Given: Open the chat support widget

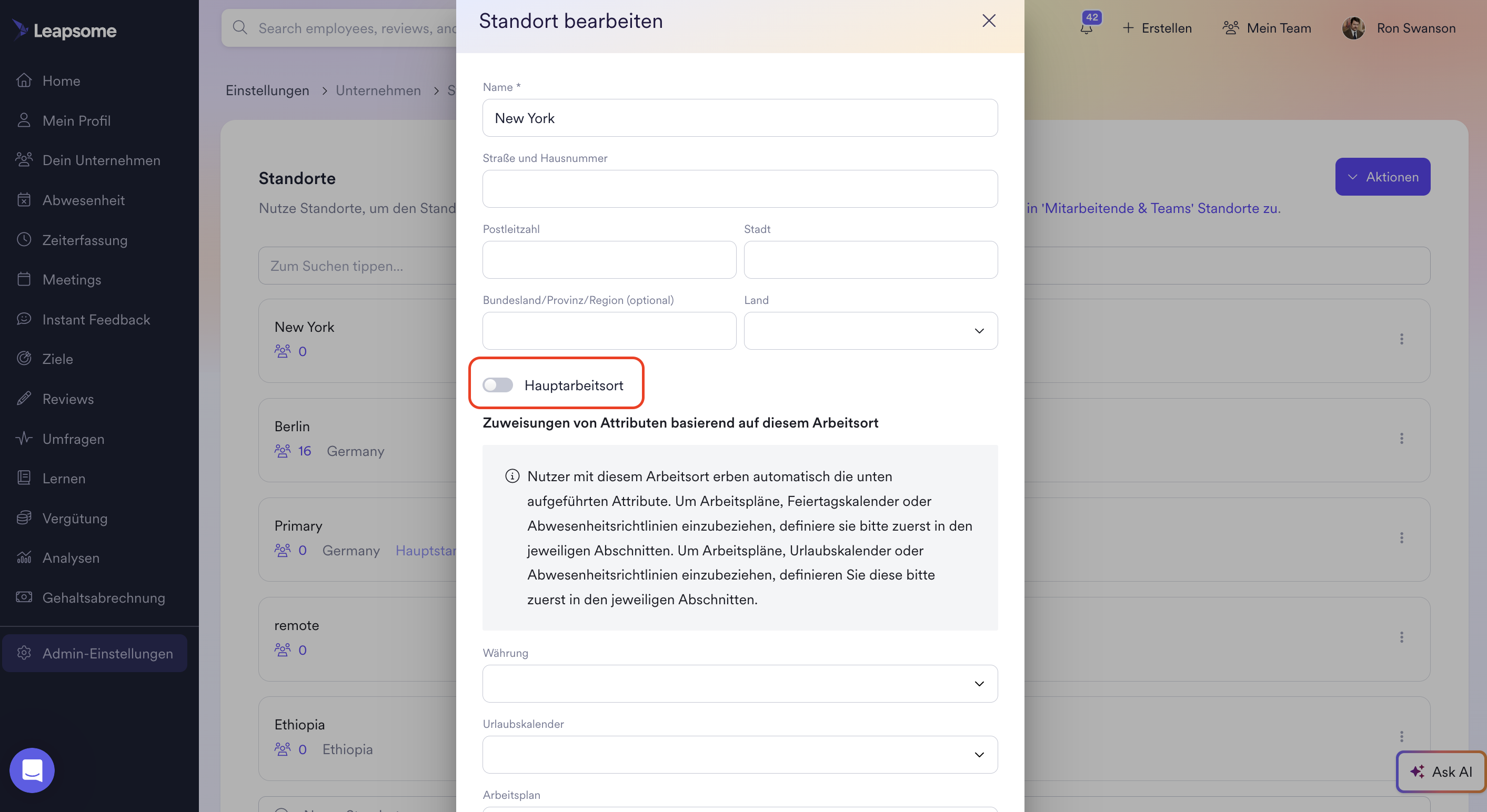Looking at the screenshot, I should (x=32, y=770).
